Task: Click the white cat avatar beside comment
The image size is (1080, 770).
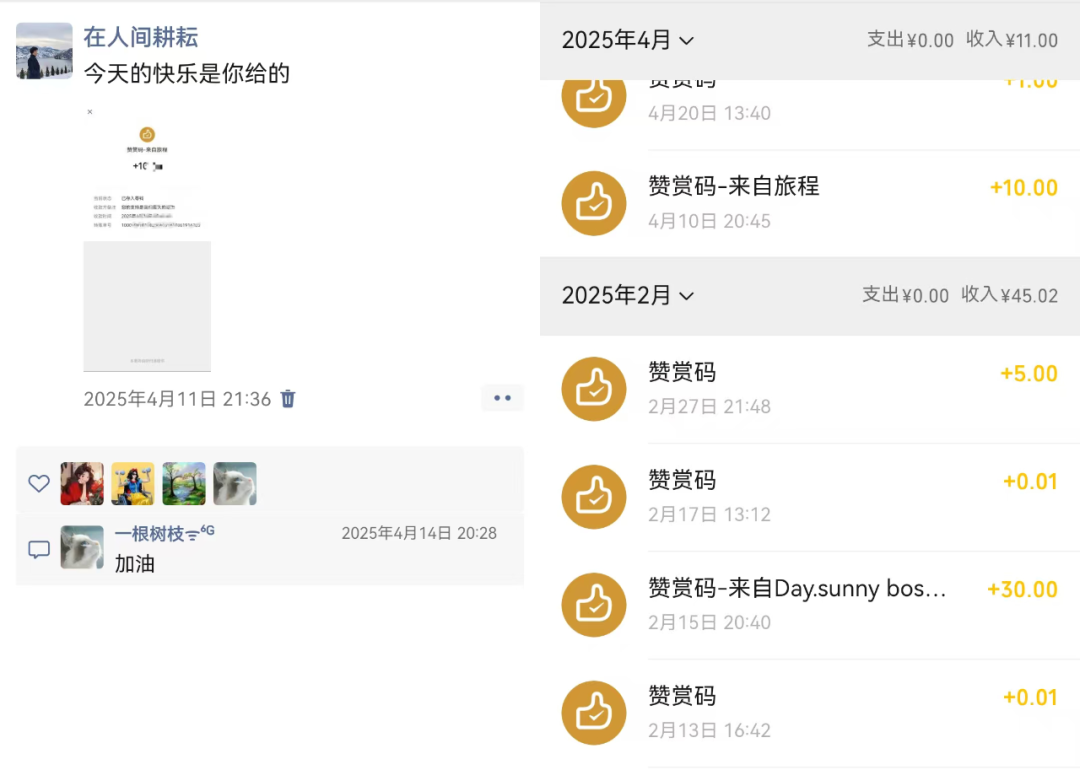Action: coord(82,548)
